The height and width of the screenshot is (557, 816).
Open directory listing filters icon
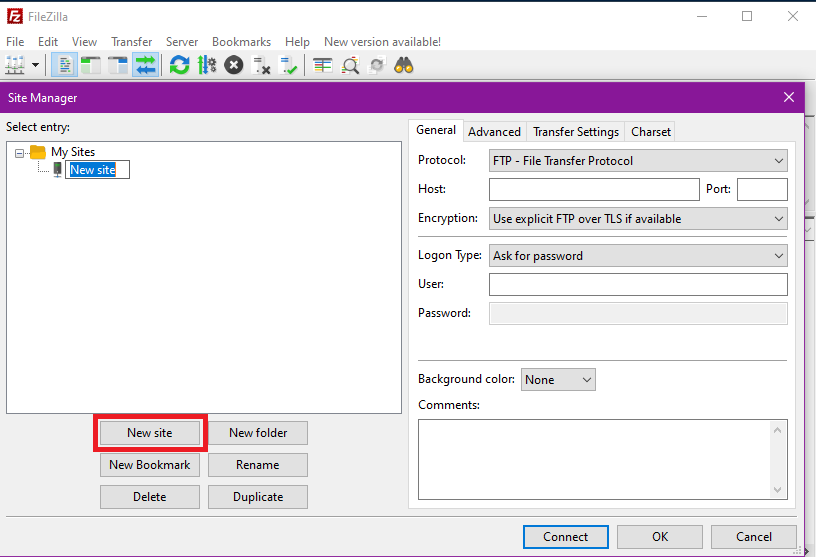coord(323,66)
